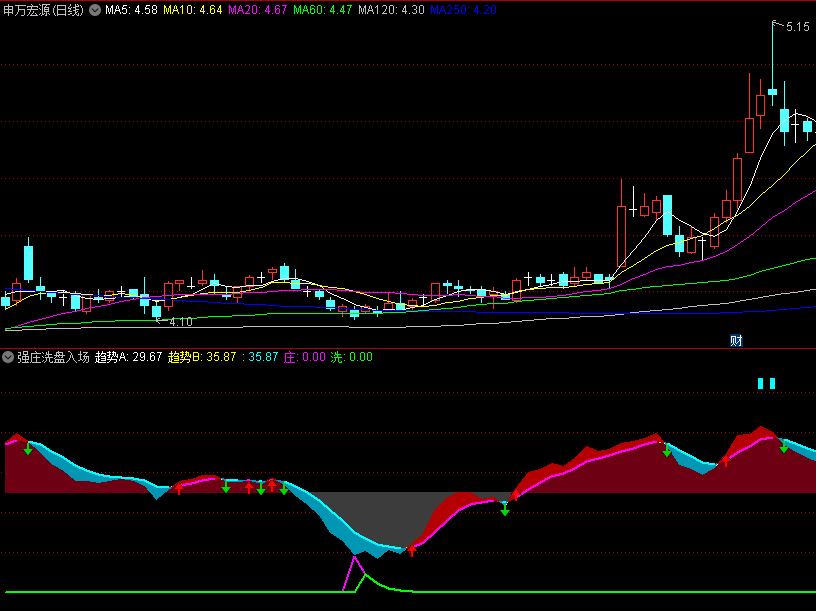Viewport: 816px width, 611px height.
Task: Click the 趋势B: 35.87 value
Action: coord(202,357)
